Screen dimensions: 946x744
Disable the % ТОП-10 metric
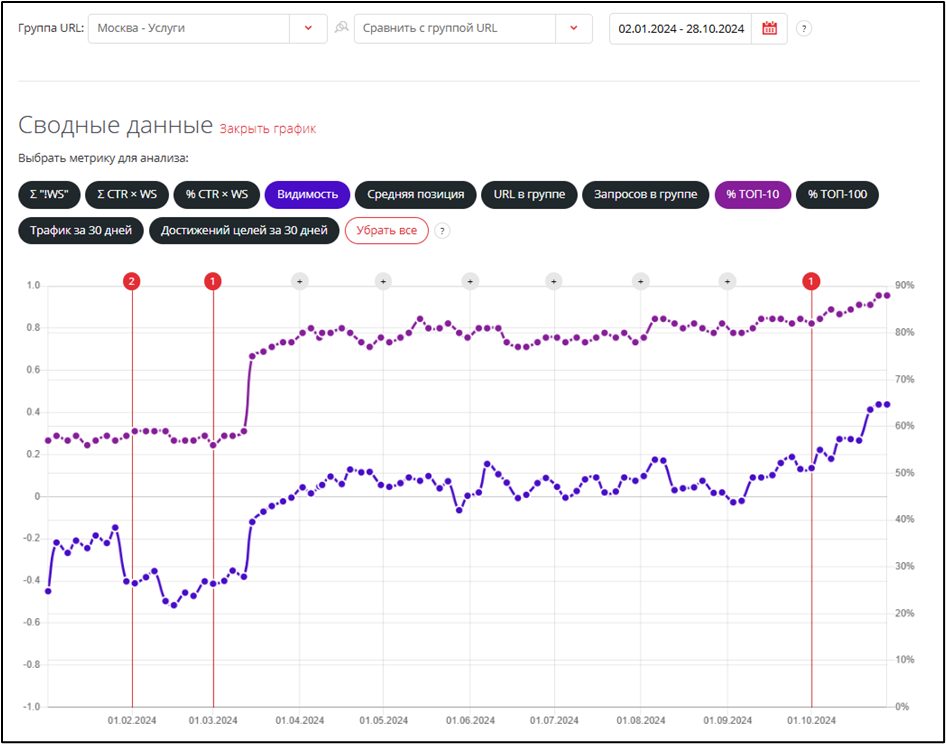tap(752, 194)
